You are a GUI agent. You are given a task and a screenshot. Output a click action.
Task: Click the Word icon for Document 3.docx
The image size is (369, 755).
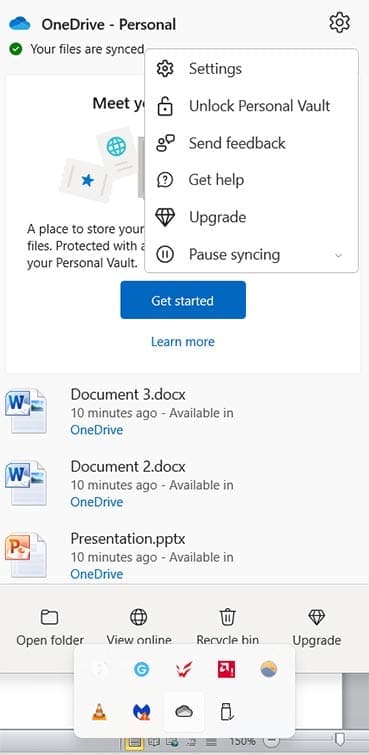26,411
